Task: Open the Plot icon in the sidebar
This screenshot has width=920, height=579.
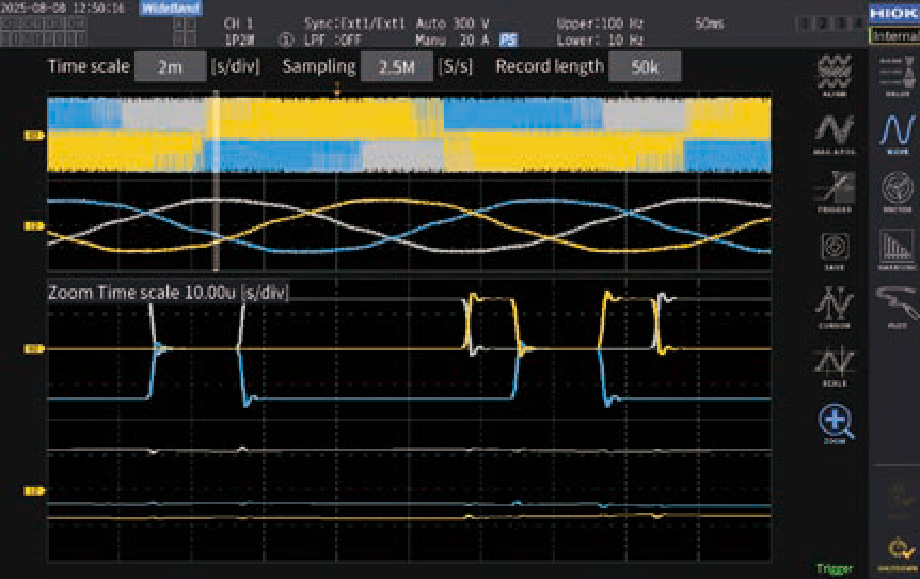Action: [x=895, y=306]
